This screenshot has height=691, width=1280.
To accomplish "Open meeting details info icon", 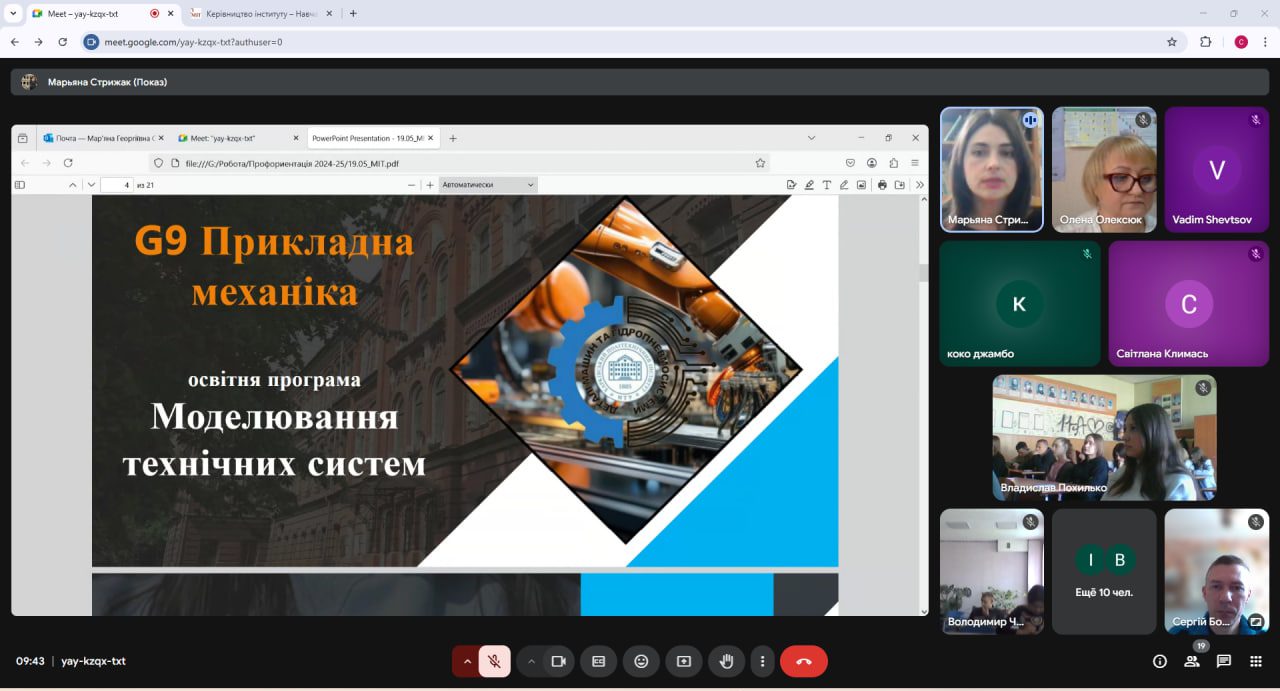I will click(1160, 661).
